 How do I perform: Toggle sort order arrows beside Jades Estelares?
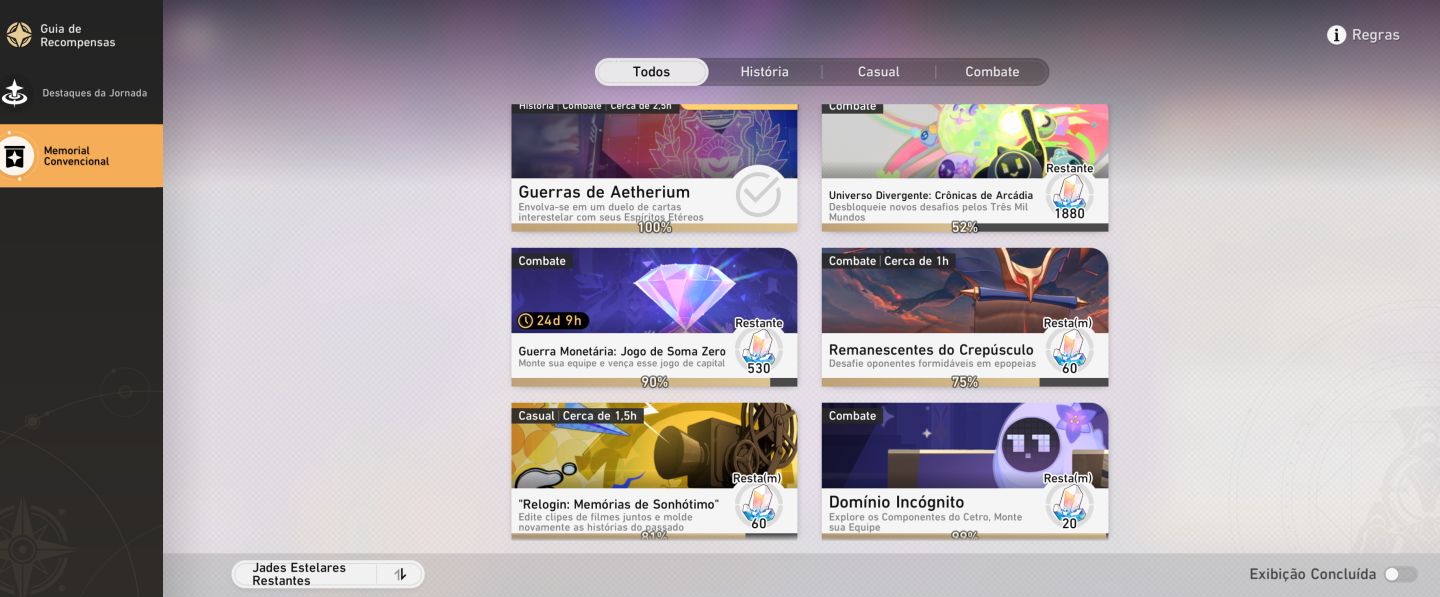[x=400, y=574]
